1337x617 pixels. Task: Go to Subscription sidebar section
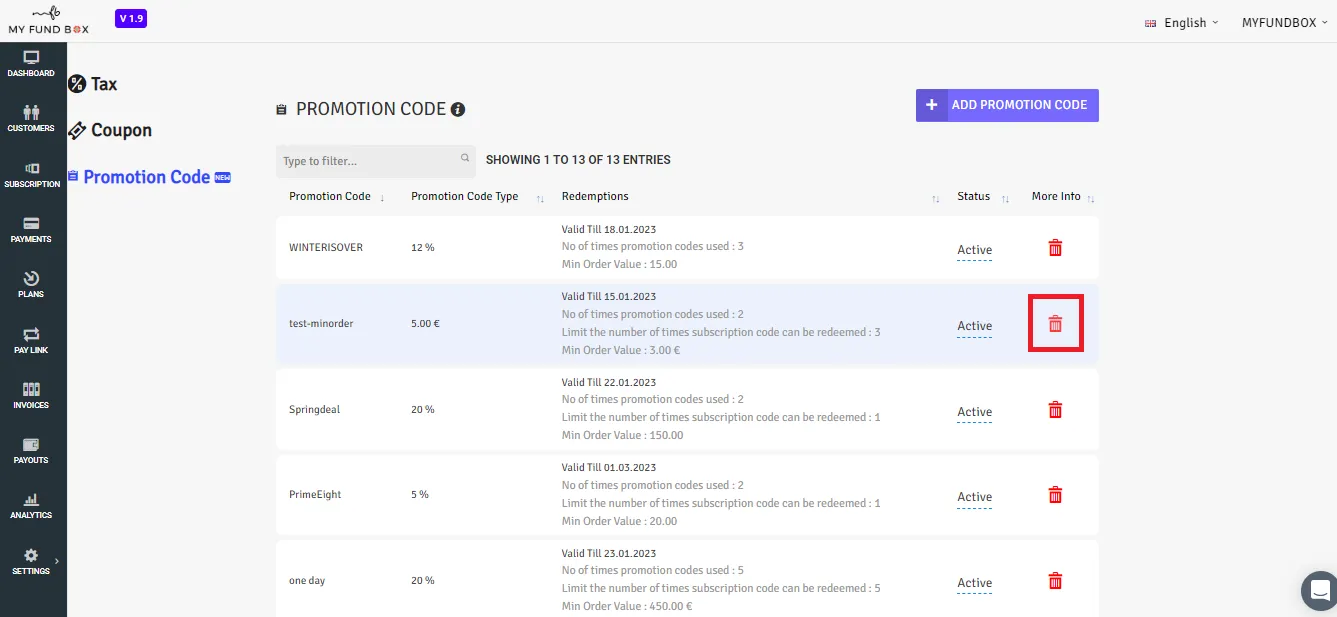[32, 175]
